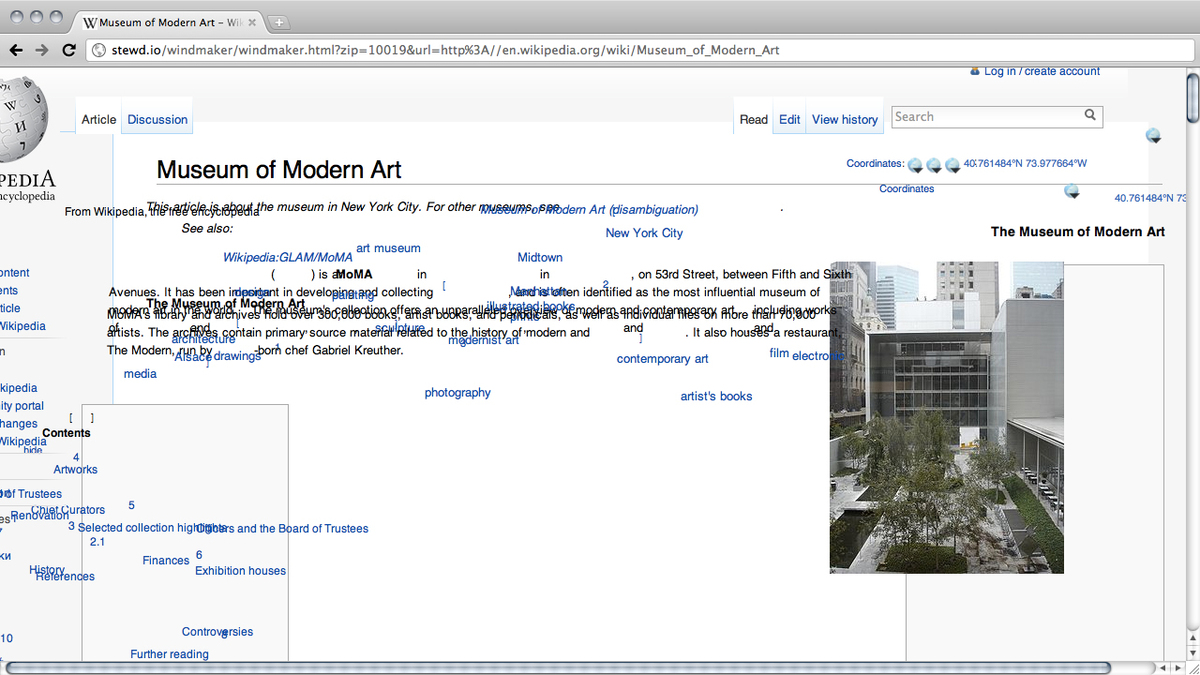Click the site info globe in address bar
1200x675 pixels.
pos(99,50)
